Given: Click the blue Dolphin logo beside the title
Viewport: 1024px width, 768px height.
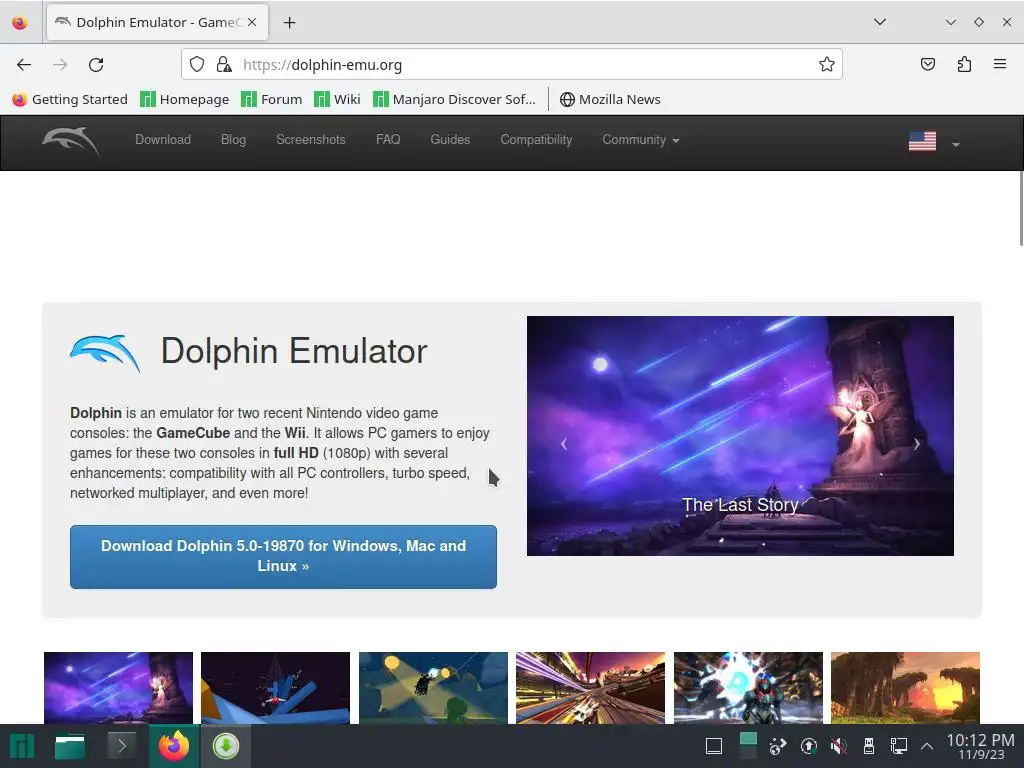Looking at the screenshot, I should click(x=104, y=353).
